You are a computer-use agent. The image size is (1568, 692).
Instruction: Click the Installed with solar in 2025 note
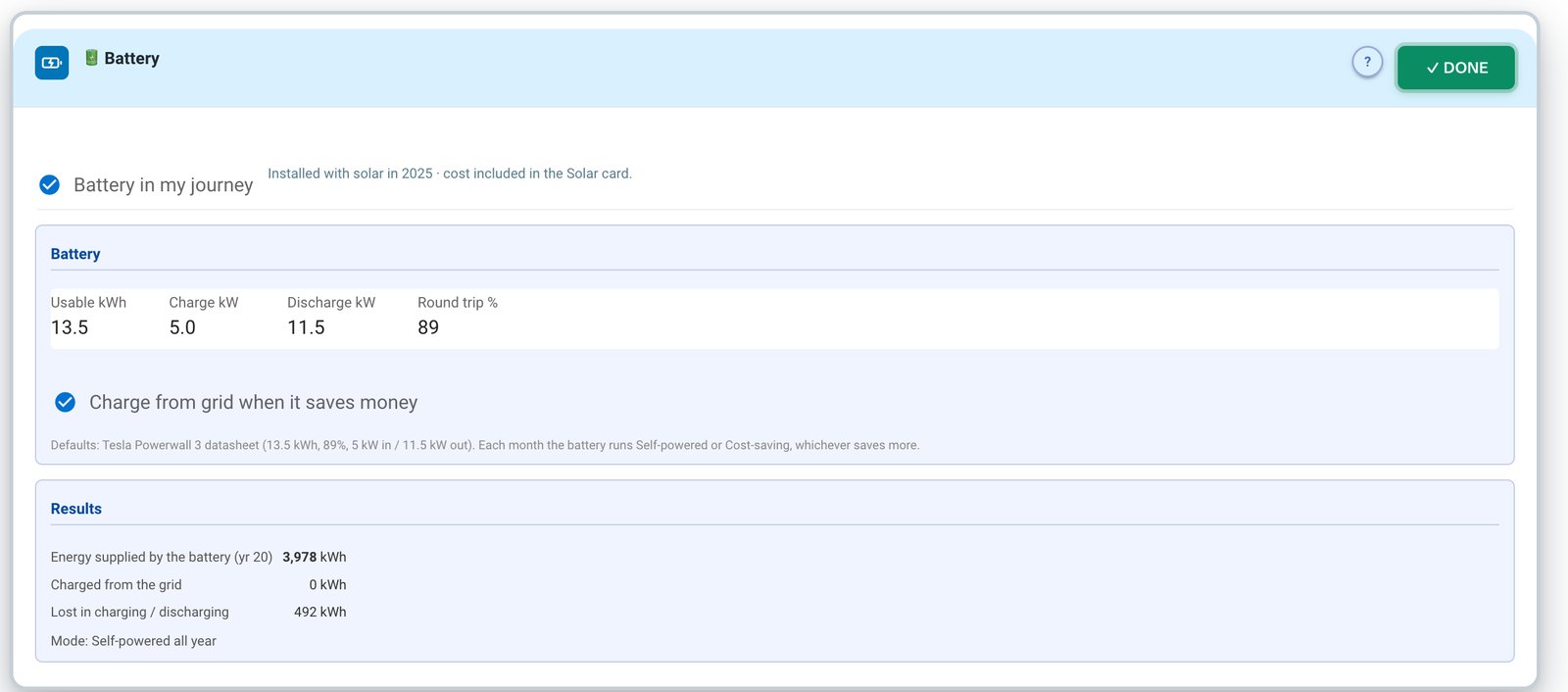point(450,173)
